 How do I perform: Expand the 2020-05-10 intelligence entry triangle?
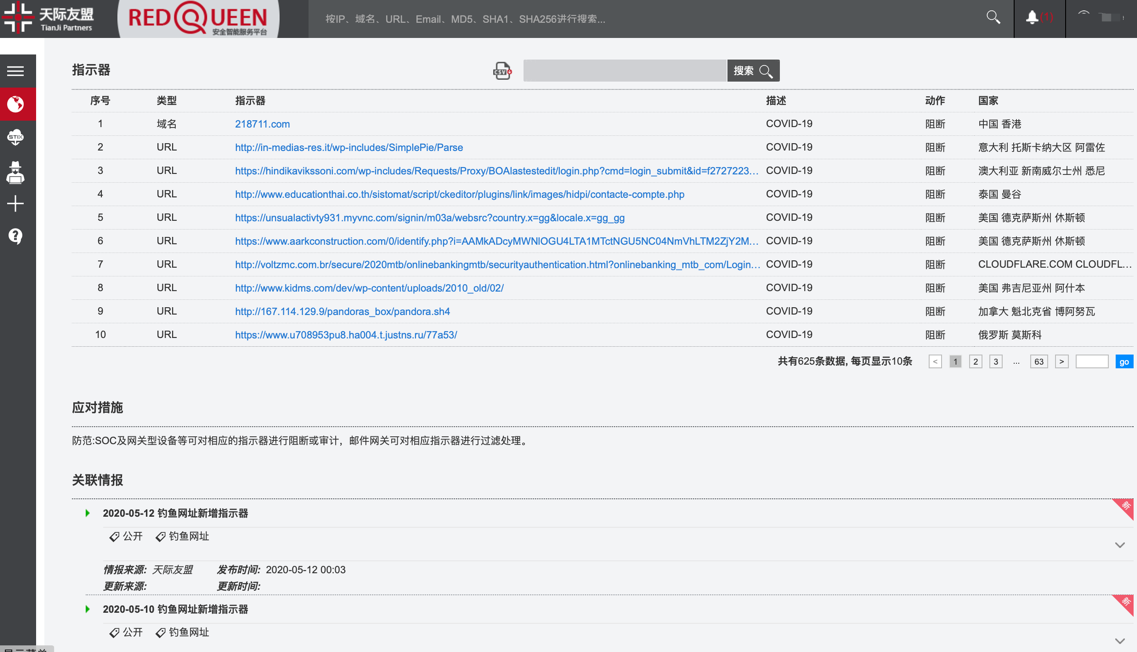87,609
